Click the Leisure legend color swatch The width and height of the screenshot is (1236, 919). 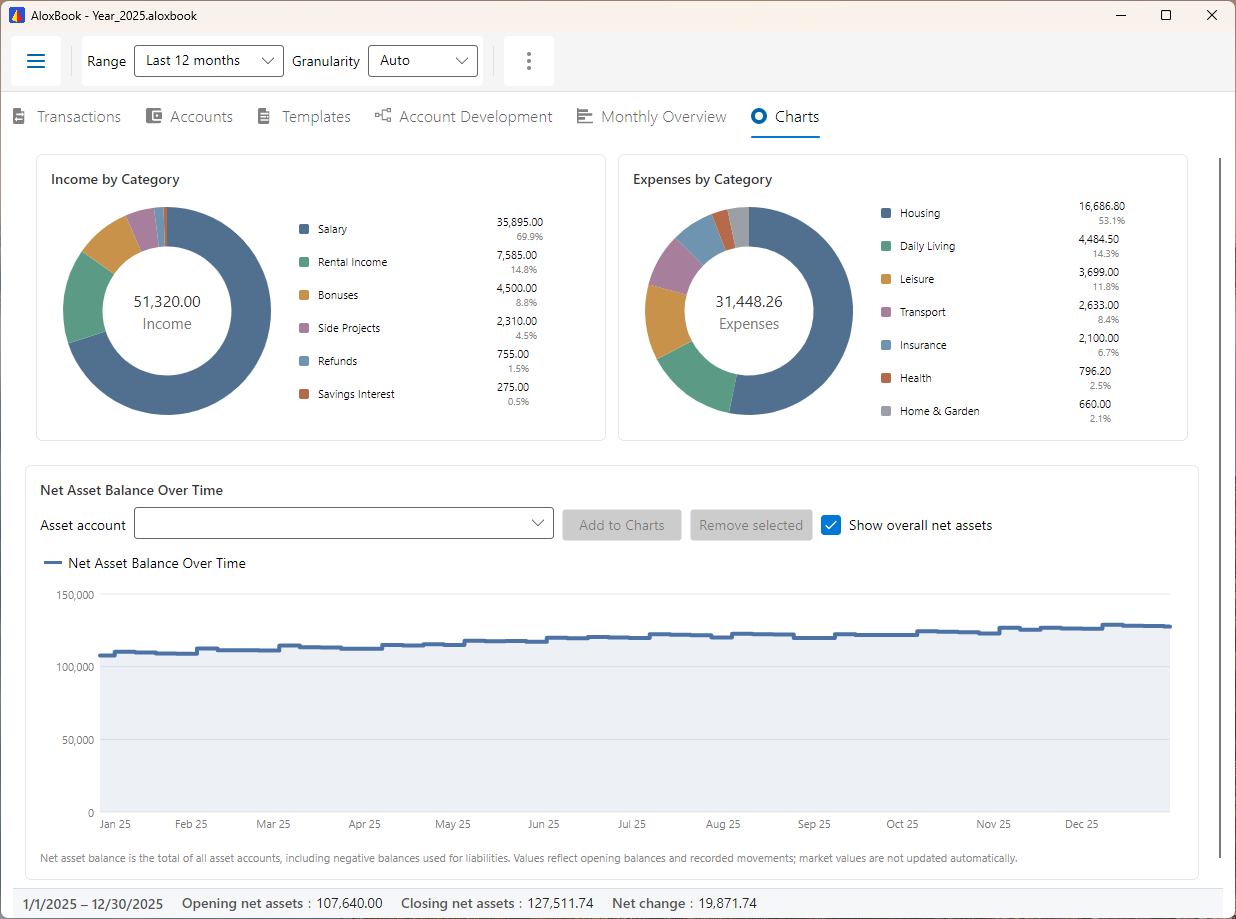886,279
